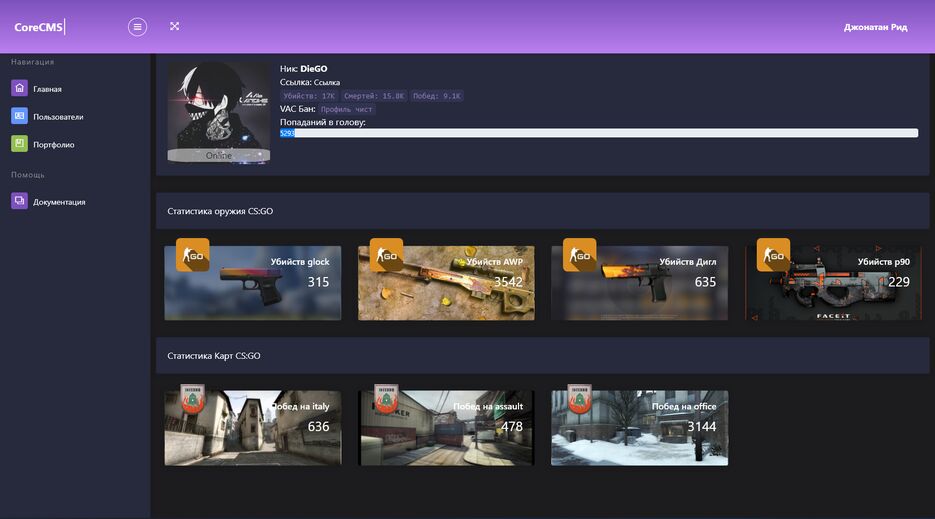Open the Побед на assault map card

pos(446,428)
